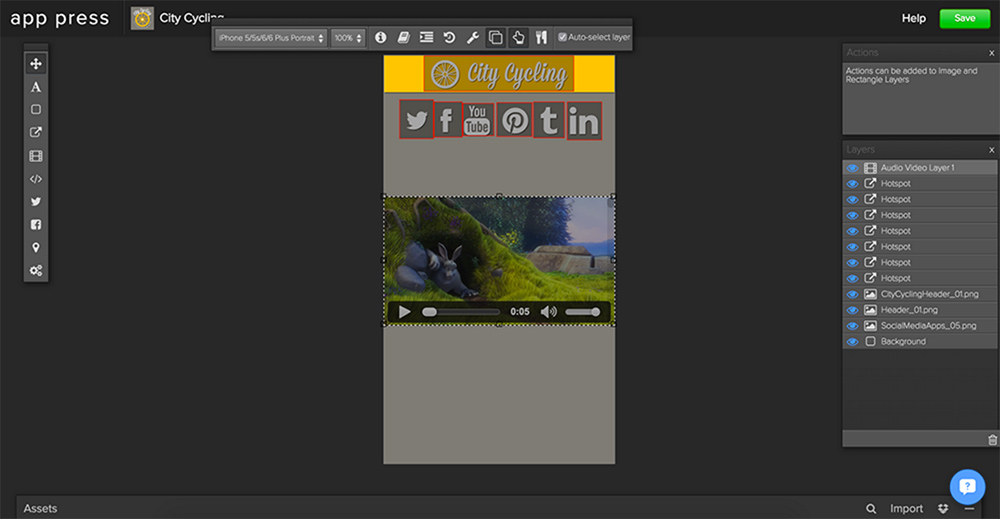Hide the Audio Video Layer 1 layer
1000x519 pixels.
click(852, 168)
